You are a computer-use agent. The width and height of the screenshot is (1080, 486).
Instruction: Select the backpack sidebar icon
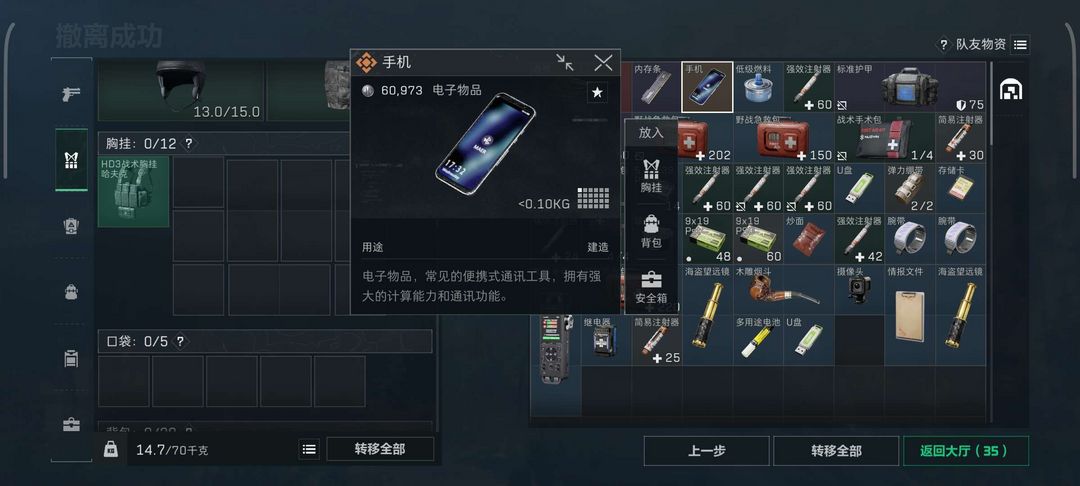[x=72, y=291]
